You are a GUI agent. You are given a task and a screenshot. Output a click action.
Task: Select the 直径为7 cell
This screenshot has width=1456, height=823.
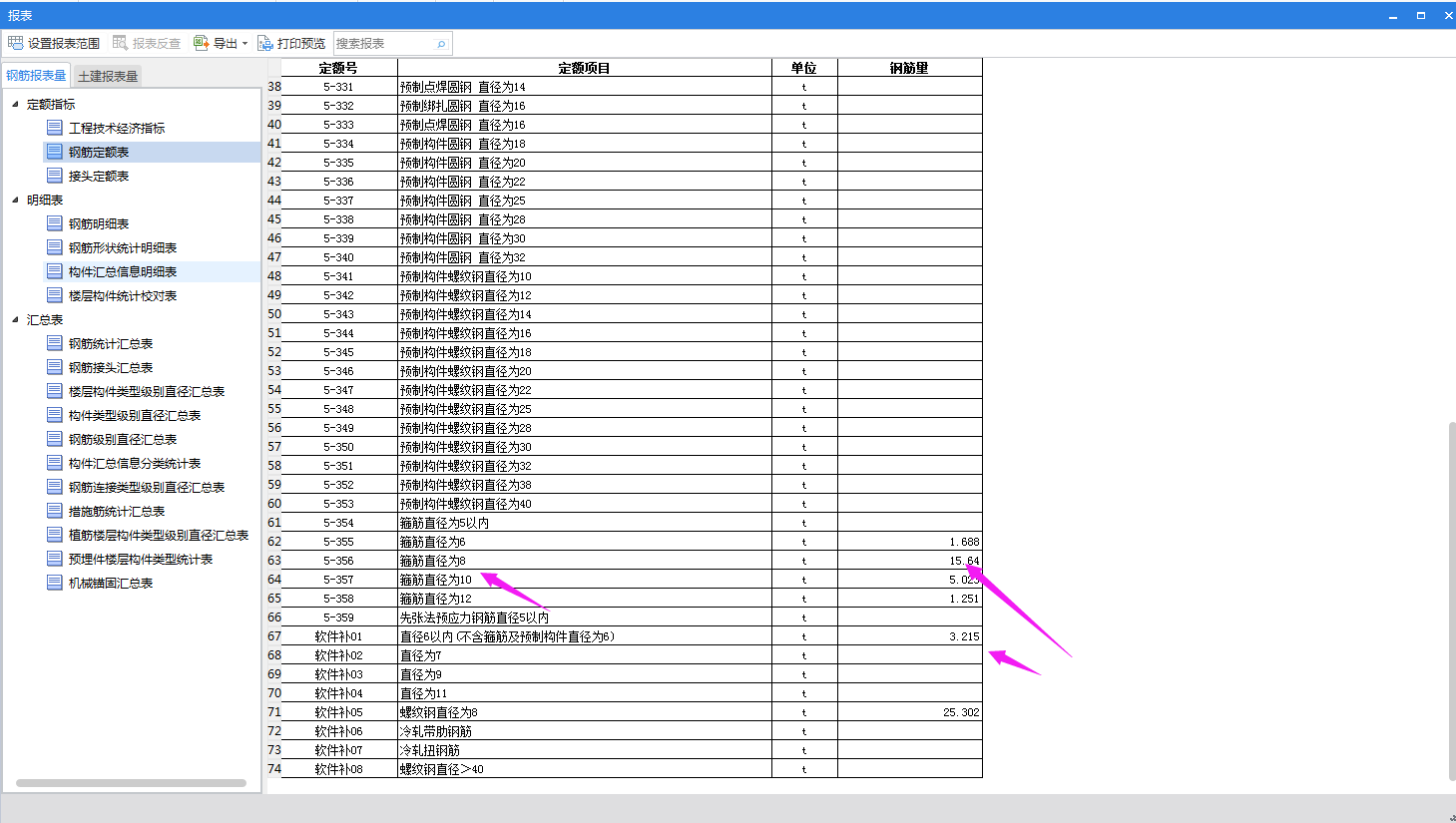point(584,655)
